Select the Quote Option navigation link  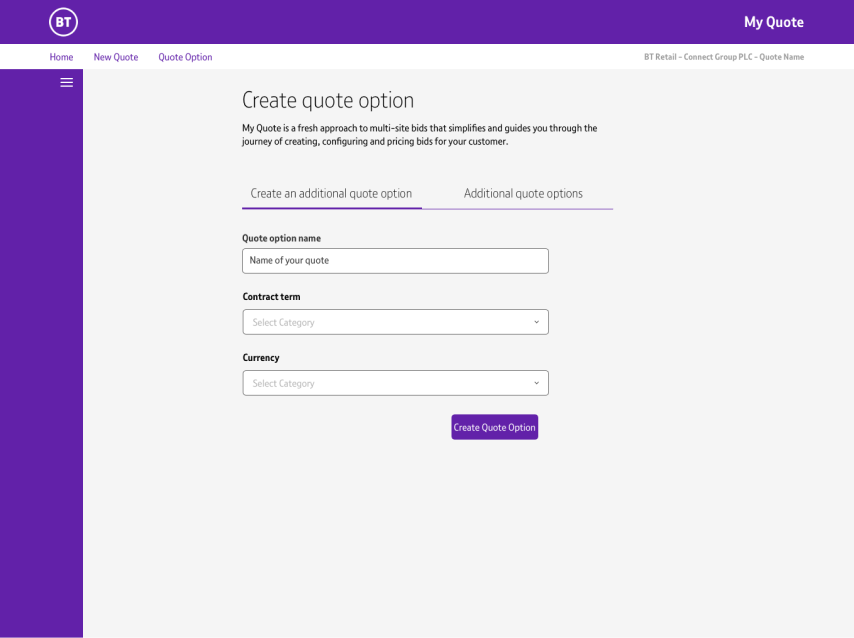(185, 57)
